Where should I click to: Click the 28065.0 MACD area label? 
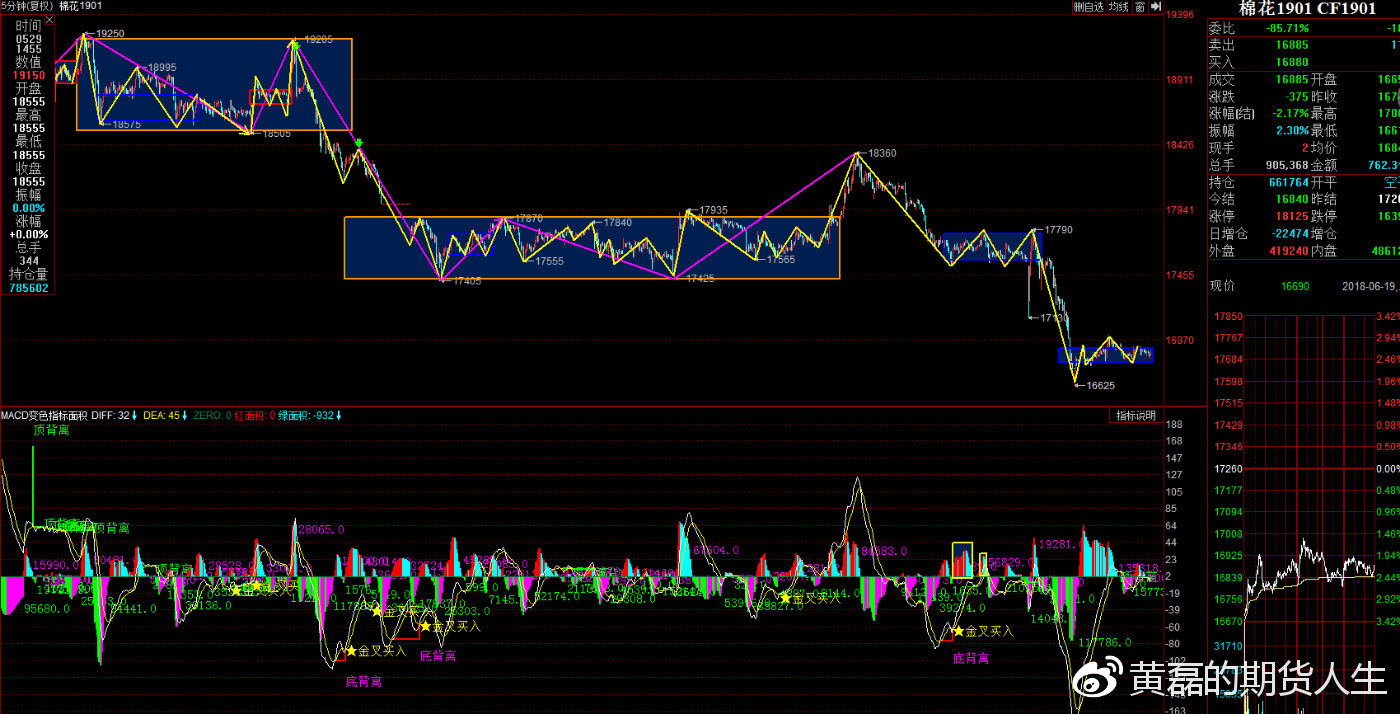click(x=321, y=529)
